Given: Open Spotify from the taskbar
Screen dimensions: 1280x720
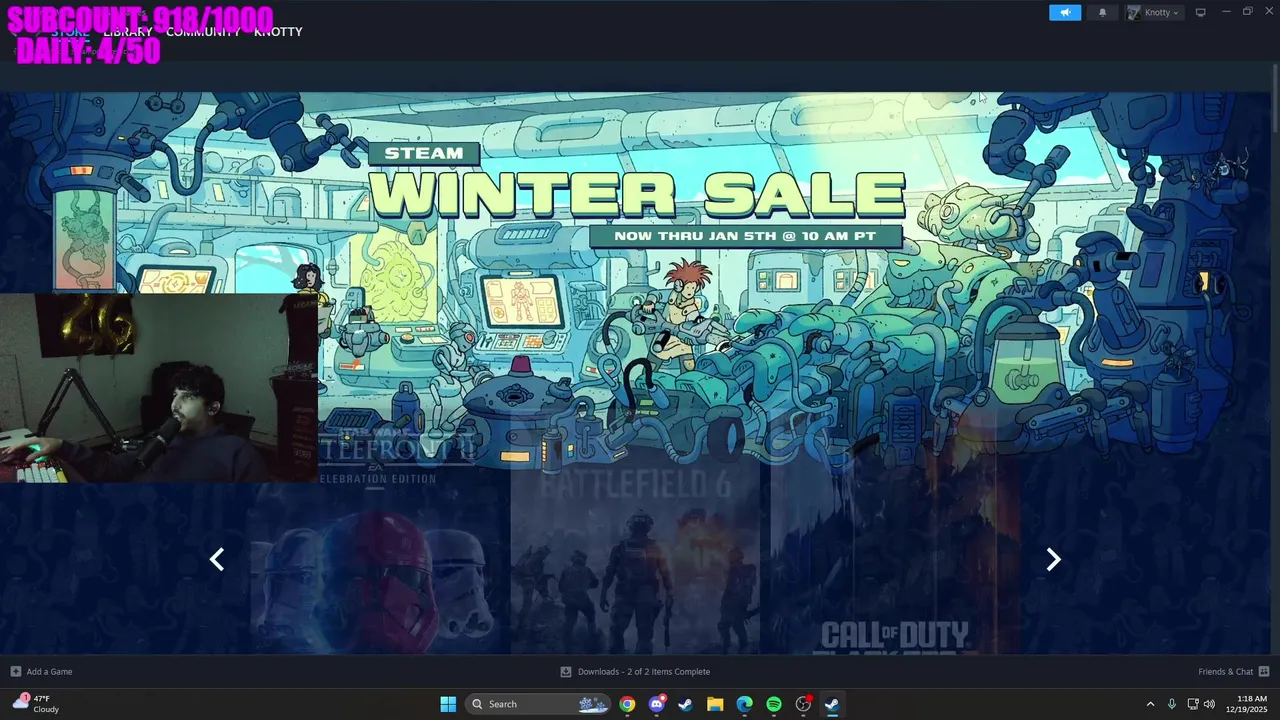Looking at the screenshot, I should click(774, 704).
